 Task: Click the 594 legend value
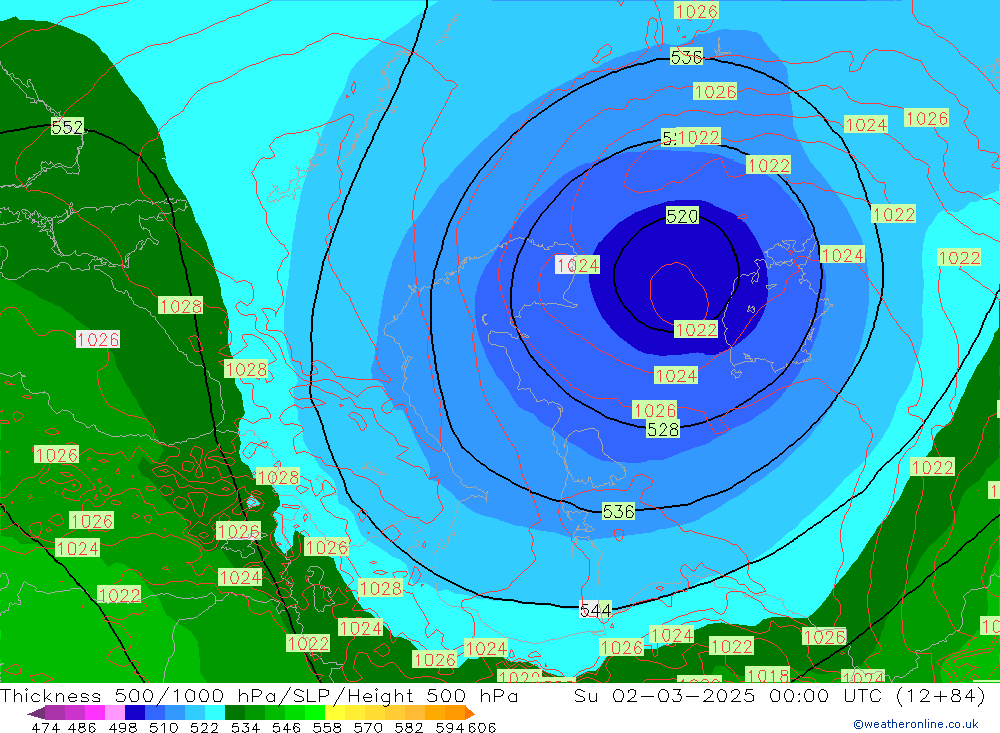[x=450, y=727]
